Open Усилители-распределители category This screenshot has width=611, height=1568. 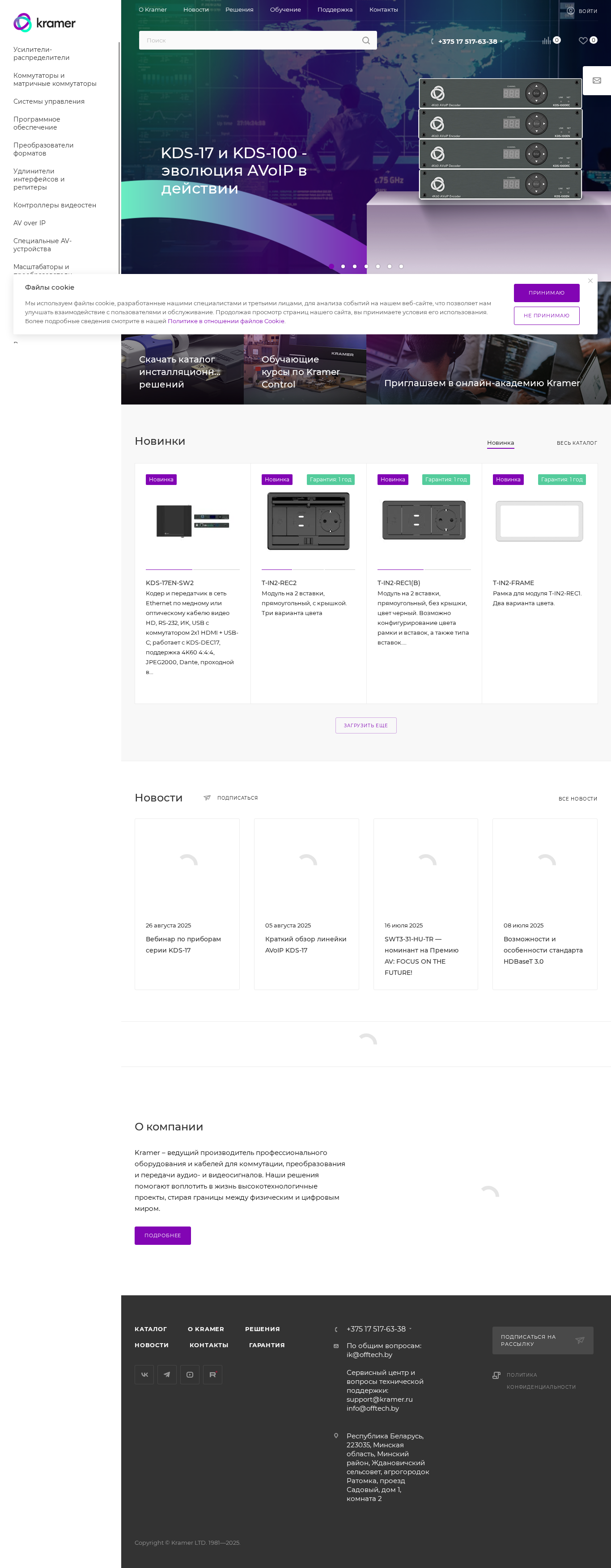42,54
